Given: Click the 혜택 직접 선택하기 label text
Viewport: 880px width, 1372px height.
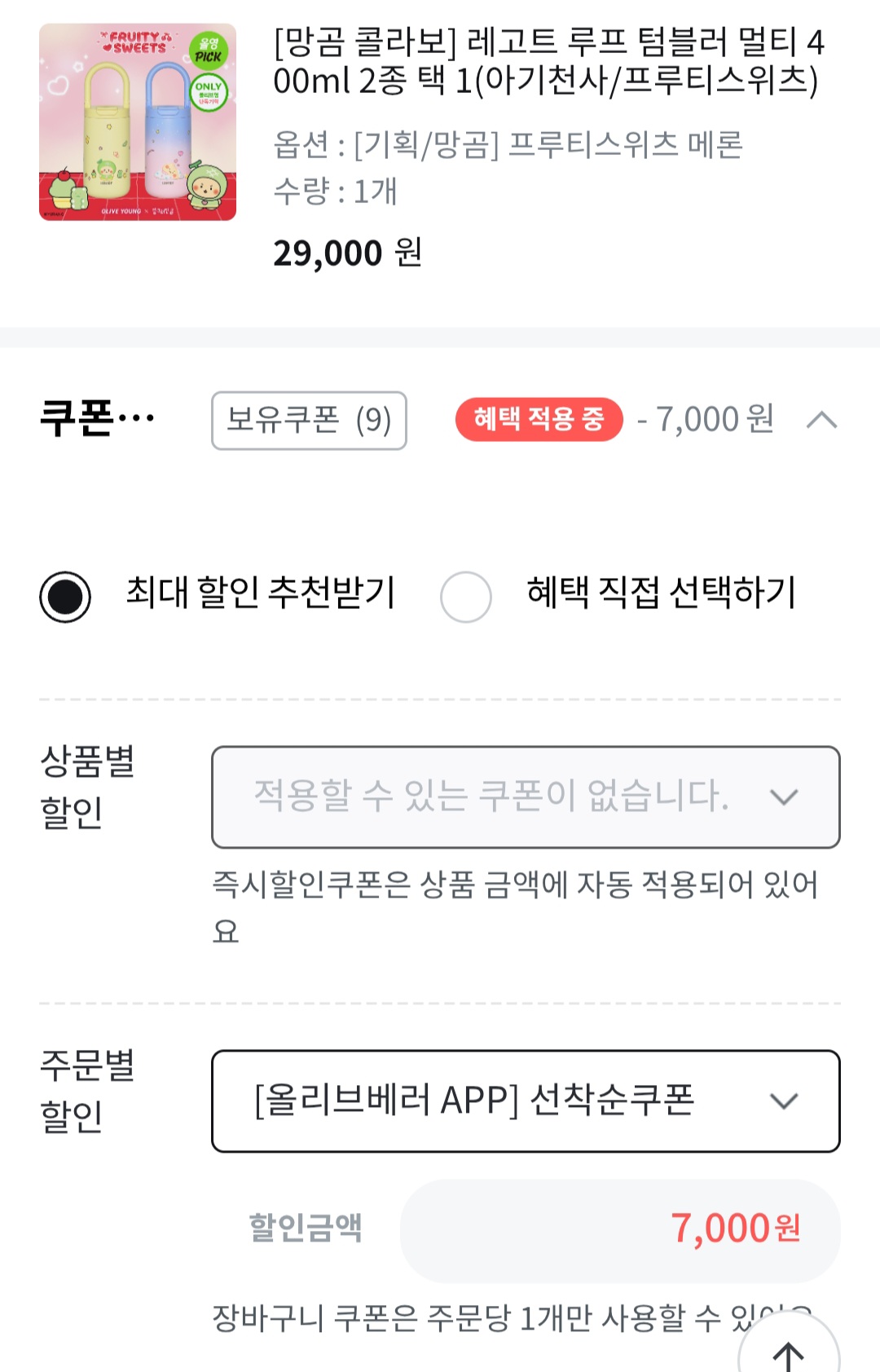Looking at the screenshot, I should point(661,593).
